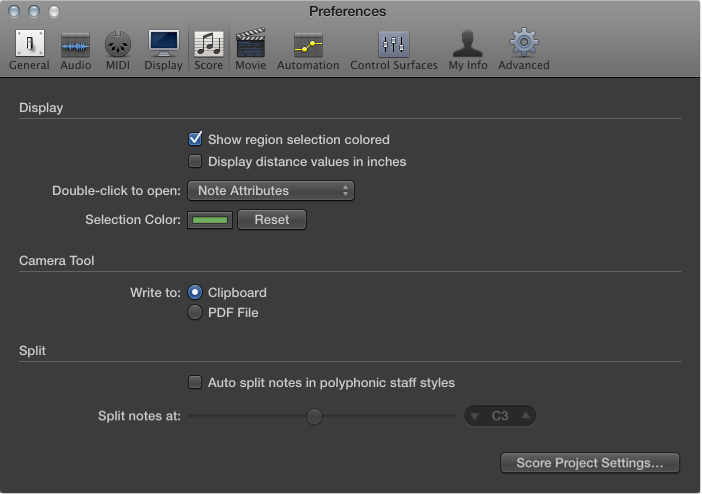Click the Split section heading
This screenshot has height=494, width=702.
tap(32, 350)
